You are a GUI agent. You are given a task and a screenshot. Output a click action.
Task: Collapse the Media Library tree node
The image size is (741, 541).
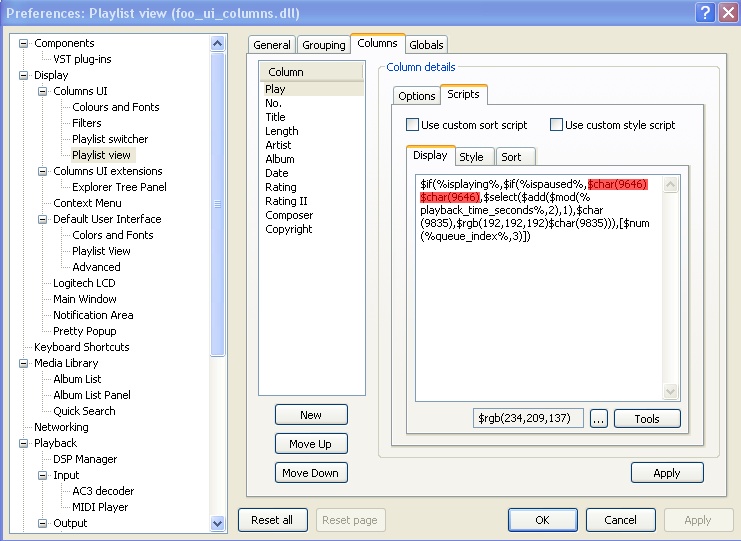(24, 363)
